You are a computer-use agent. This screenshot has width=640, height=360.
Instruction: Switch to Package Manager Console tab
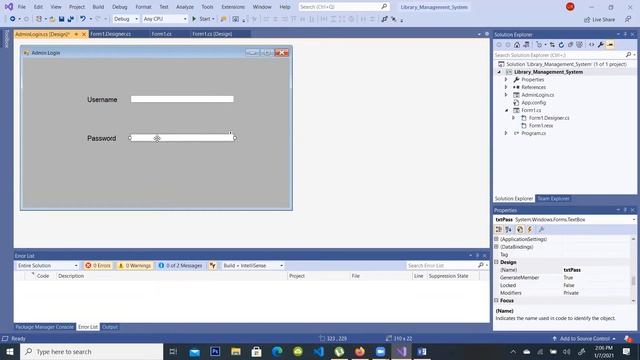(44, 327)
